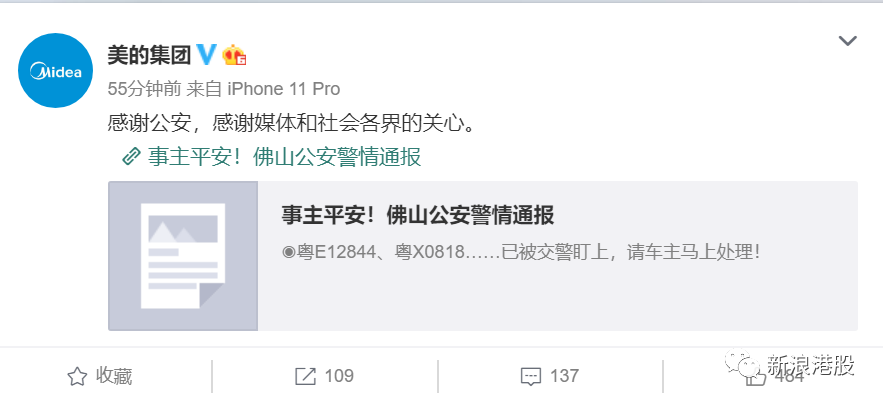Open the green 事主平安！佛山公安警情通报 link
The image size is (883, 404).
284,157
